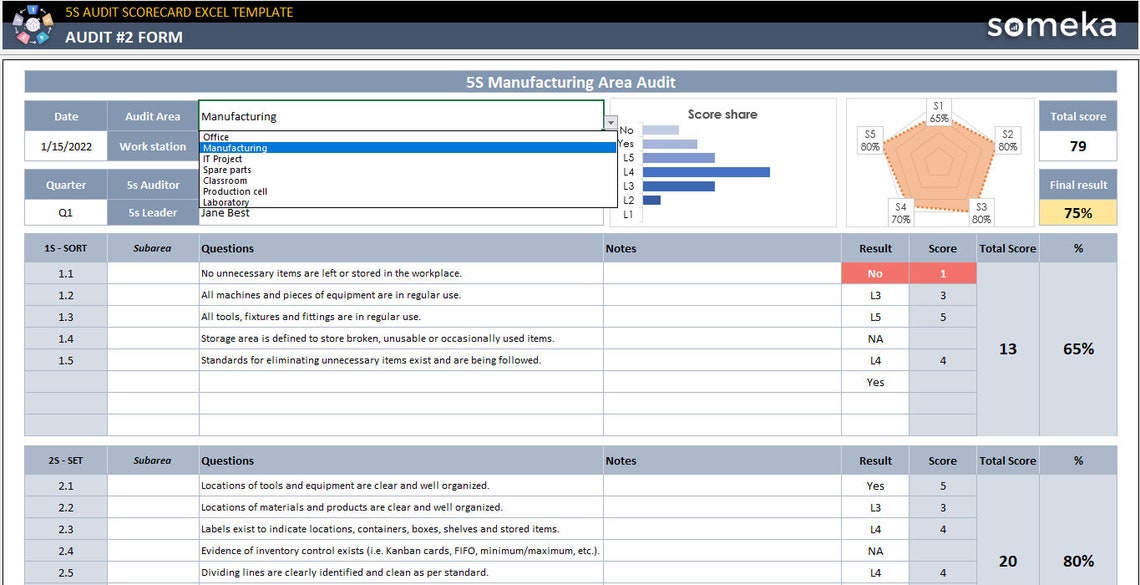Click the Someka logo
The height and width of the screenshot is (585, 1140).
(1051, 25)
